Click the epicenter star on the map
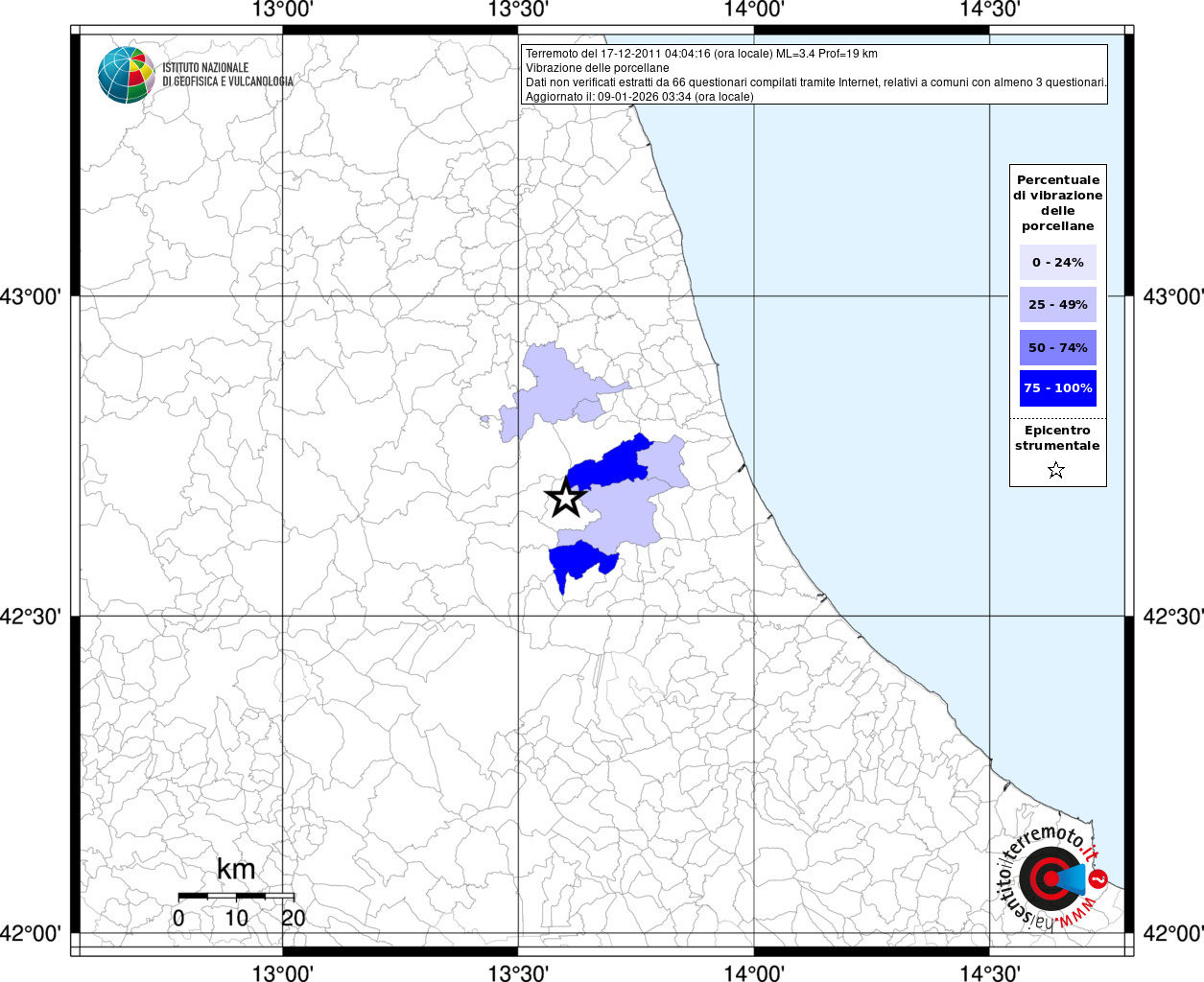 tap(565, 498)
